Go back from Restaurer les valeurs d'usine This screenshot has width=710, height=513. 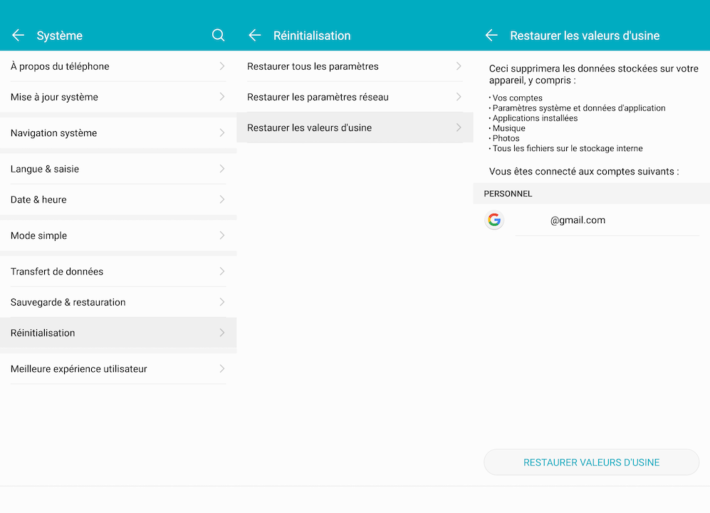[x=491, y=35]
